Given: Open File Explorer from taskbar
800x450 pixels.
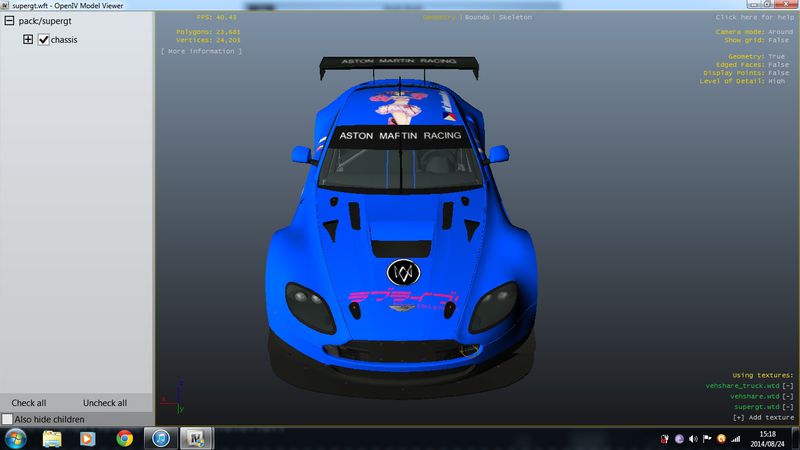Looking at the screenshot, I should click(x=52, y=439).
